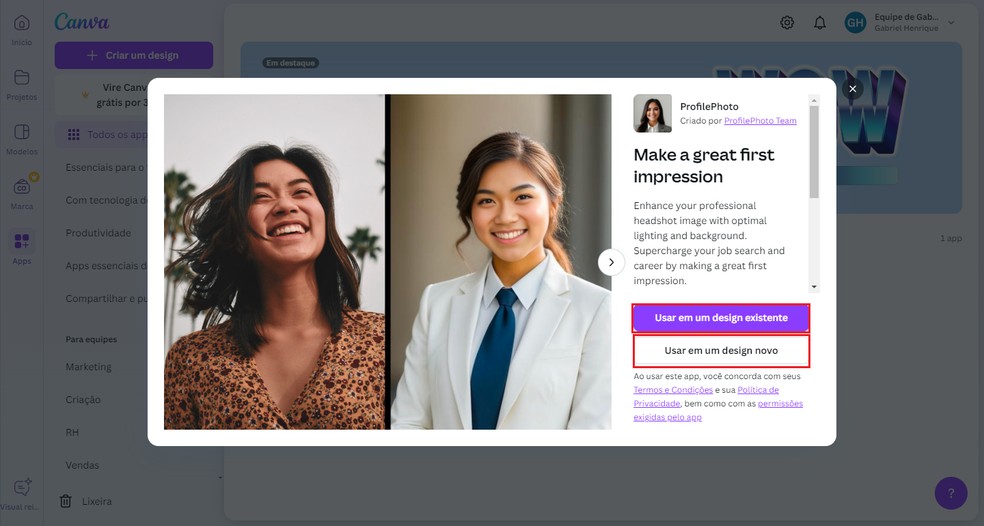Viewport: 984px width, 526px height.
Task: Select RH category
Action: pyautogui.click(x=72, y=432)
